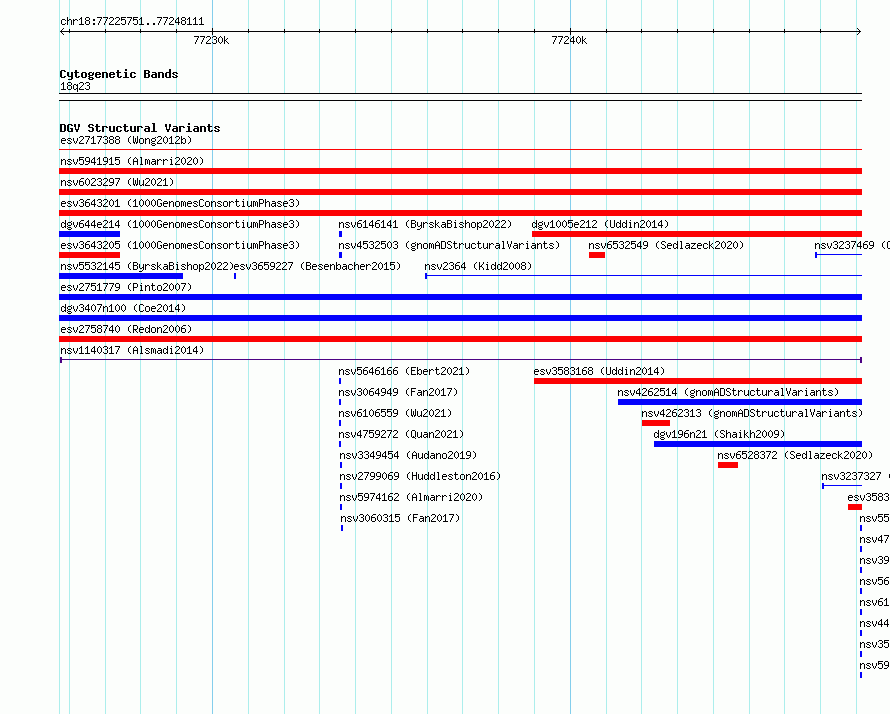Click the full-width red bar under nsv5941915
Screen dimensions: 890x714
tap(460, 171)
